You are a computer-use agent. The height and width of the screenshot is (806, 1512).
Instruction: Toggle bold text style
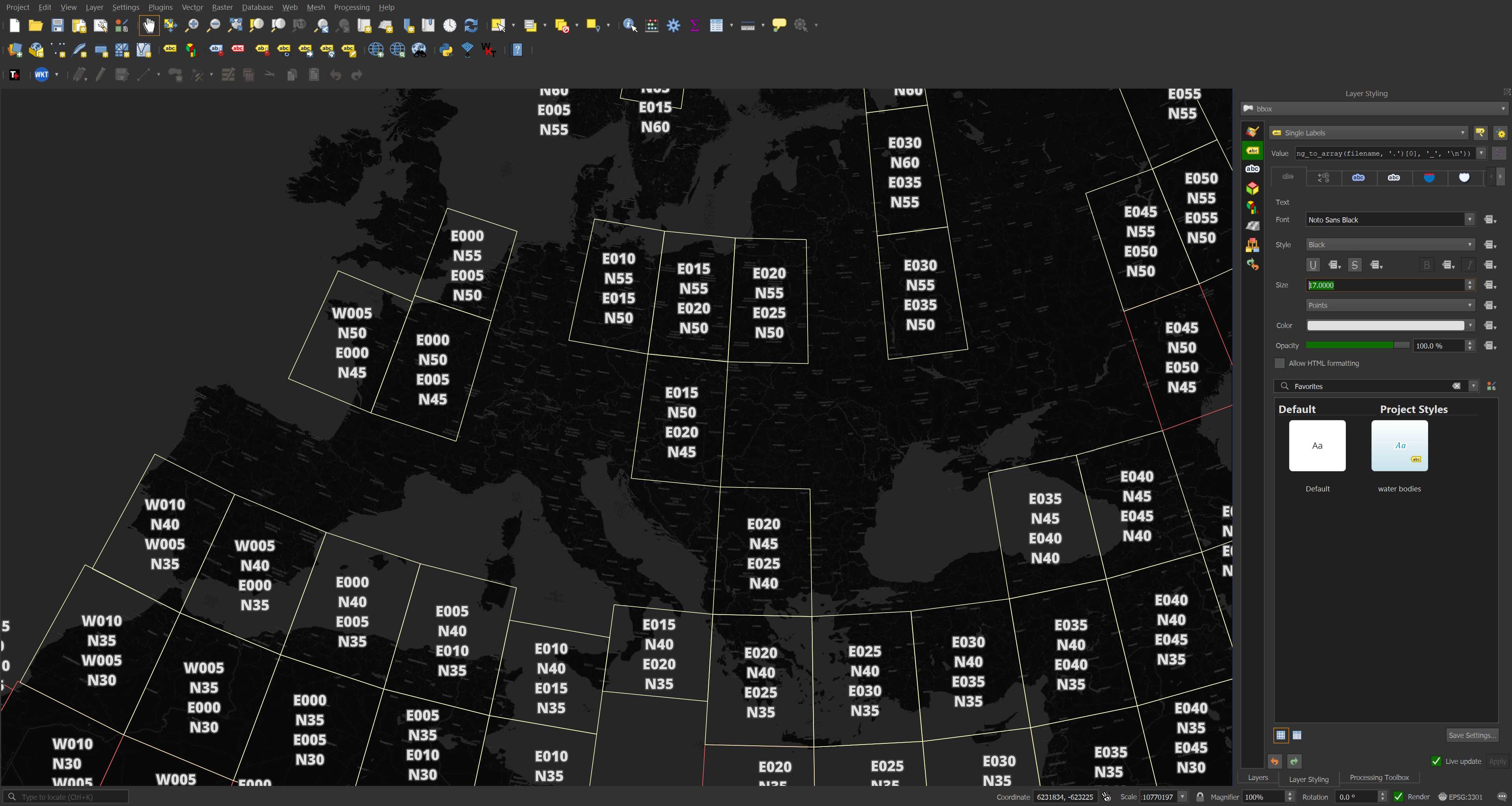pos(1426,265)
